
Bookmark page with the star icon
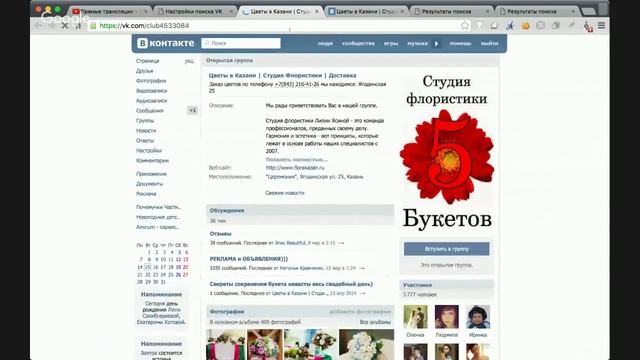coord(464,25)
